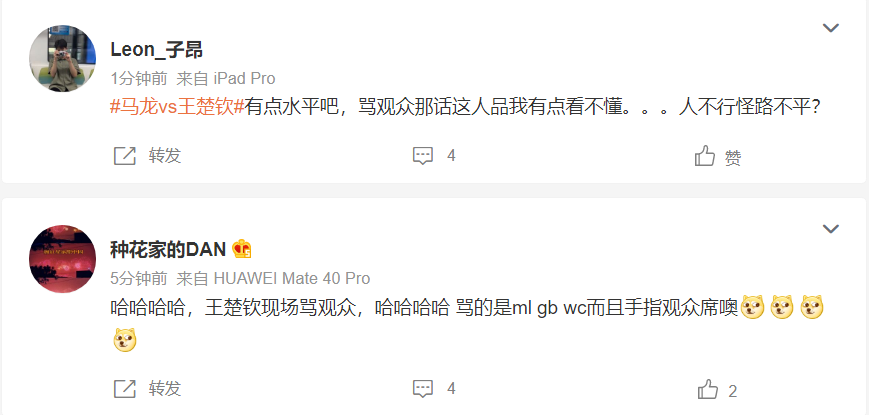Click the repost icon on Leon_子昂's post

[x=125, y=156]
